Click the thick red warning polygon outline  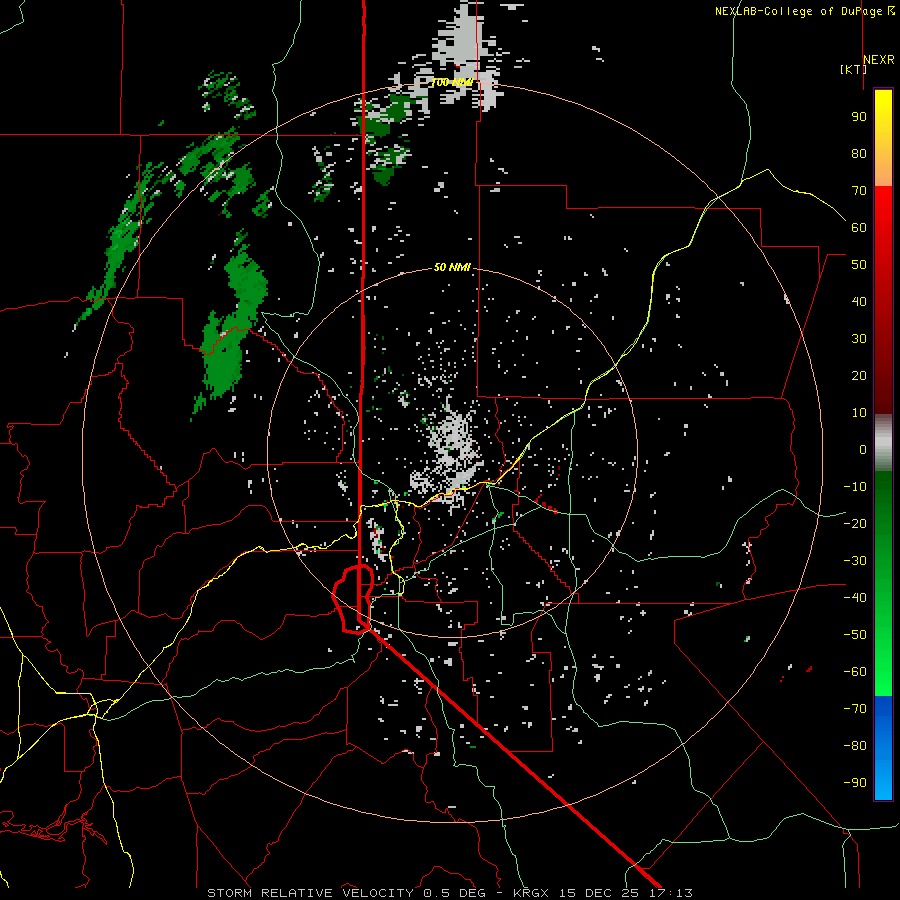[x=353, y=599]
